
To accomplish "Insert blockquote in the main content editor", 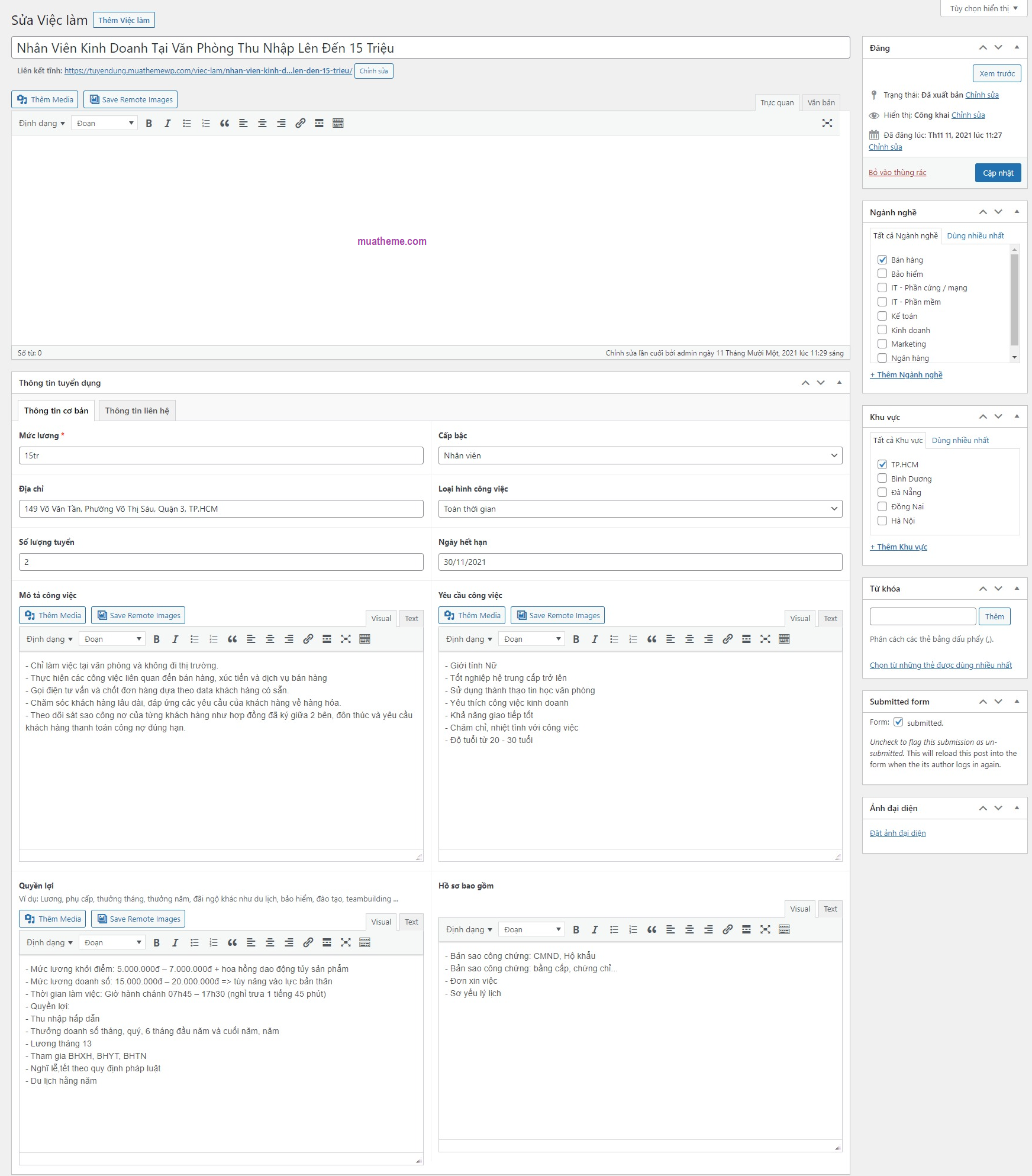I will (224, 123).
